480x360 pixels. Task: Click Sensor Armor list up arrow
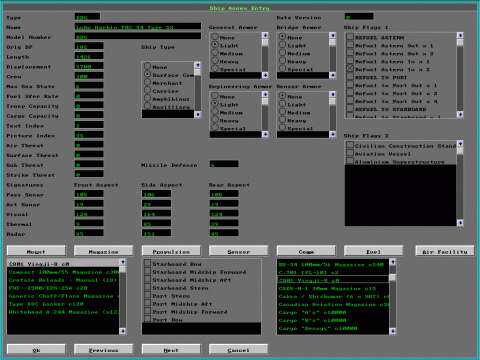[332, 95]
